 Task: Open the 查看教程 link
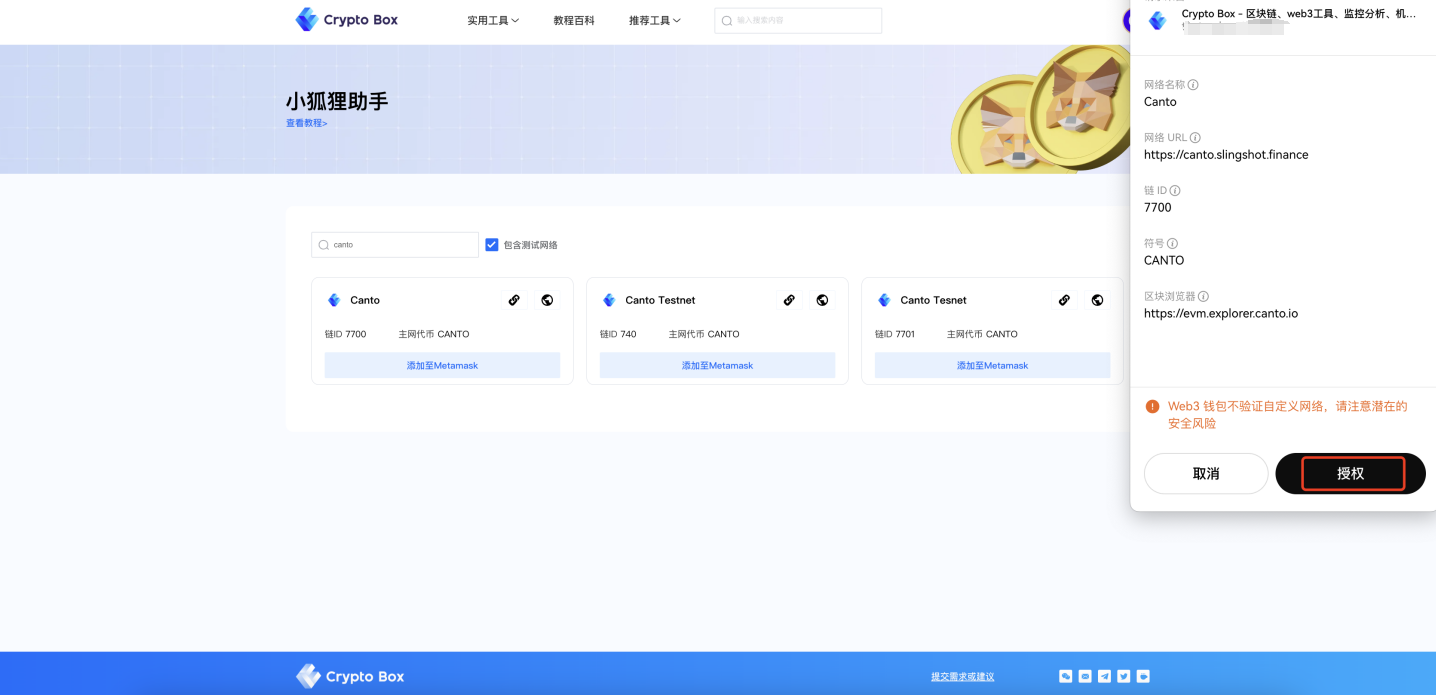pyautogui.click(x=306, y=123)
